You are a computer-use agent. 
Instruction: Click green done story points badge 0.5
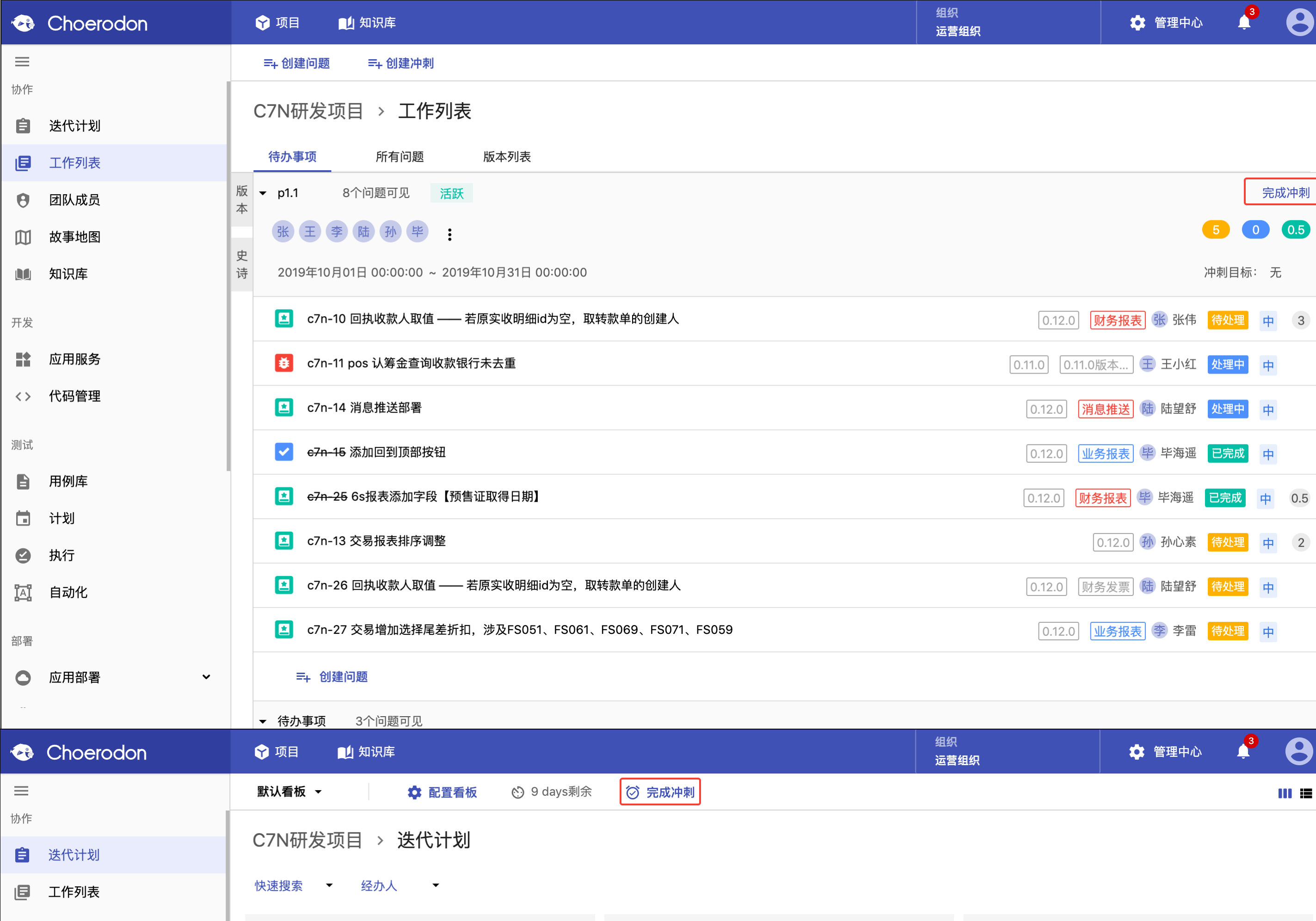pyautogui.click(x=1296, y=230)
